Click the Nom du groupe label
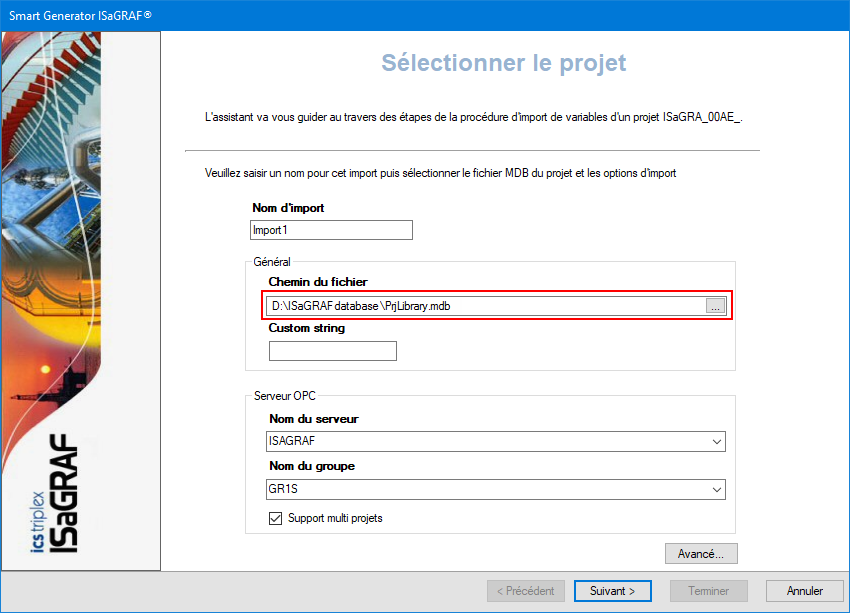This screenshot has width=850, height=613. pos(312,466)
